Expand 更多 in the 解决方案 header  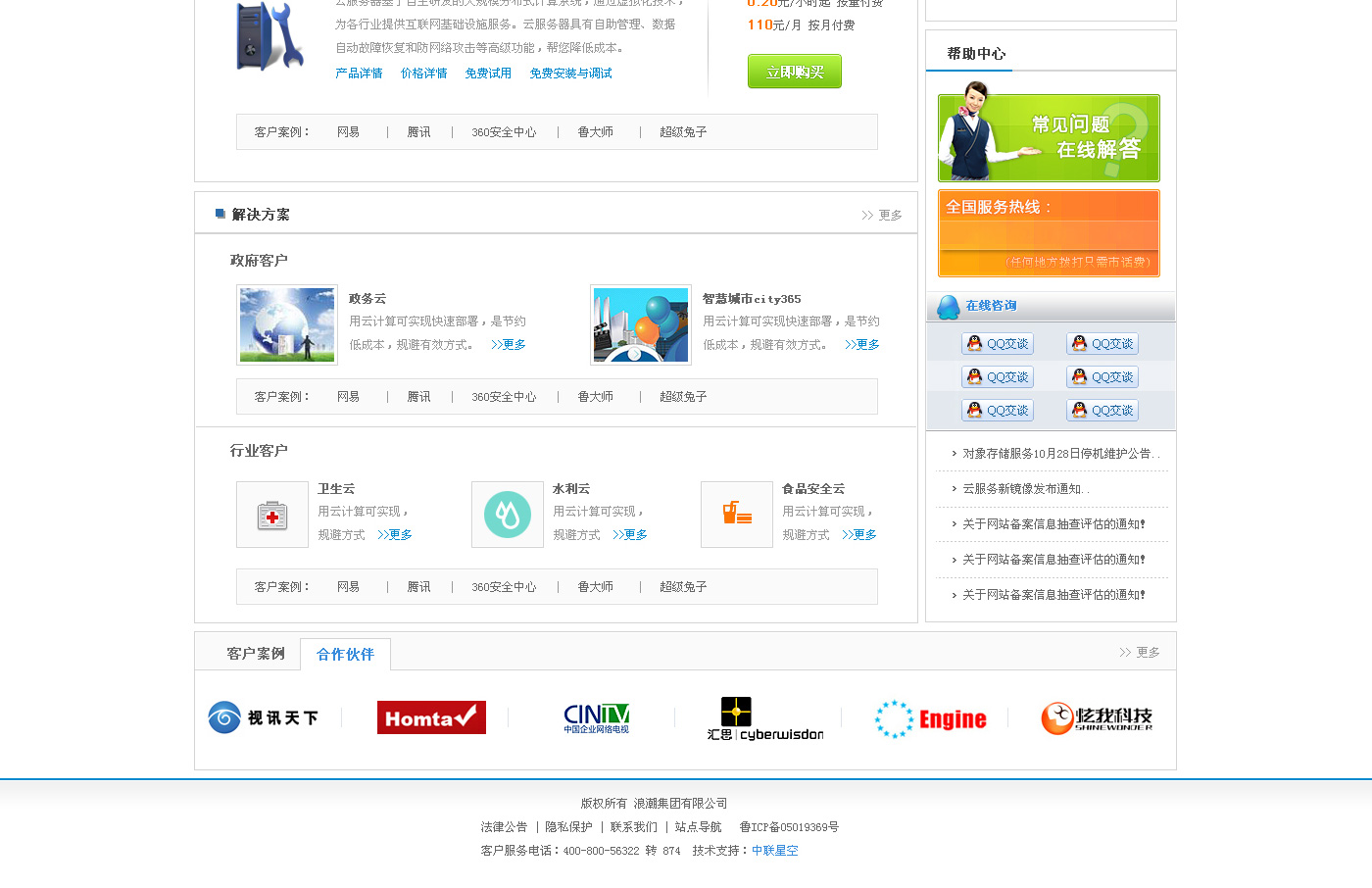point(882,216)
